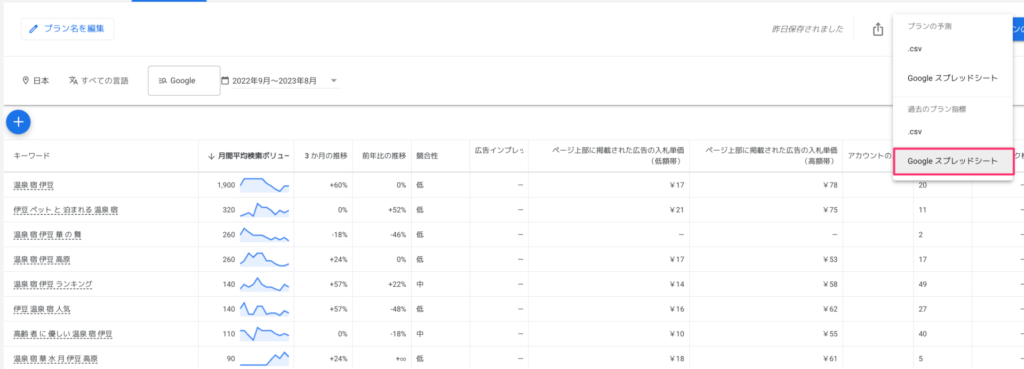Image resolution: width=1024 pixels, height=369 pixels.
Task: Click -46% year-over-year value
Action: [398, 234]
